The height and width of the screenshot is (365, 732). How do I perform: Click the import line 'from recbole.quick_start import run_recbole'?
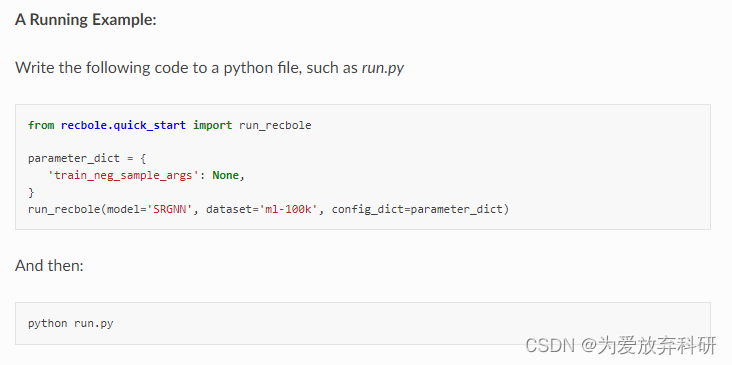(x=169, y=125)
